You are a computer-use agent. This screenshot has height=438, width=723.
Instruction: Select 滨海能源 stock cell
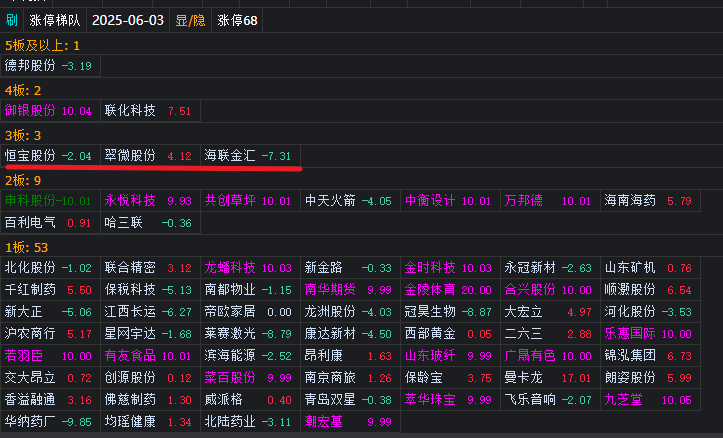[x=250, y=356]
